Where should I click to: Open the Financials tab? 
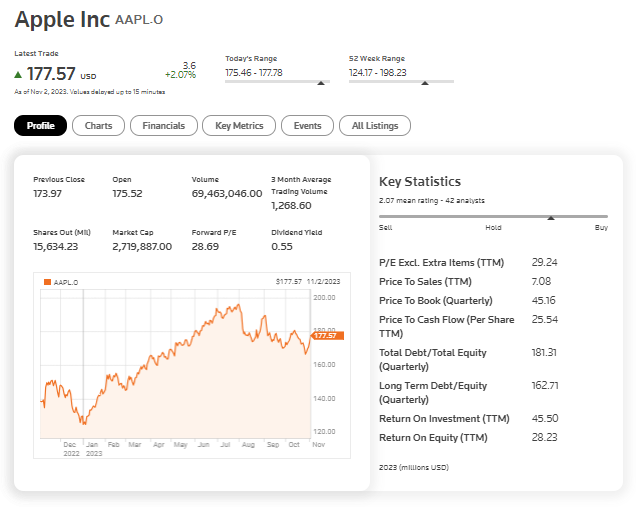coord(163,126)
